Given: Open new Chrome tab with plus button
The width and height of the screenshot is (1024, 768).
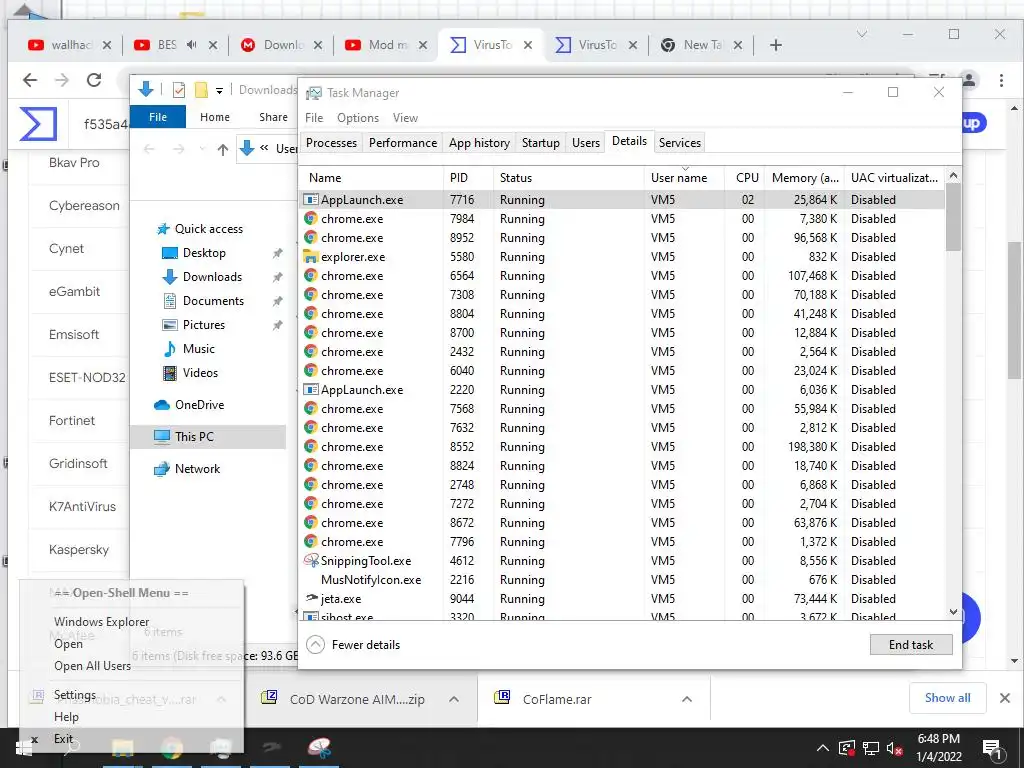Looking at the screenshot, I should pos(775,45).
